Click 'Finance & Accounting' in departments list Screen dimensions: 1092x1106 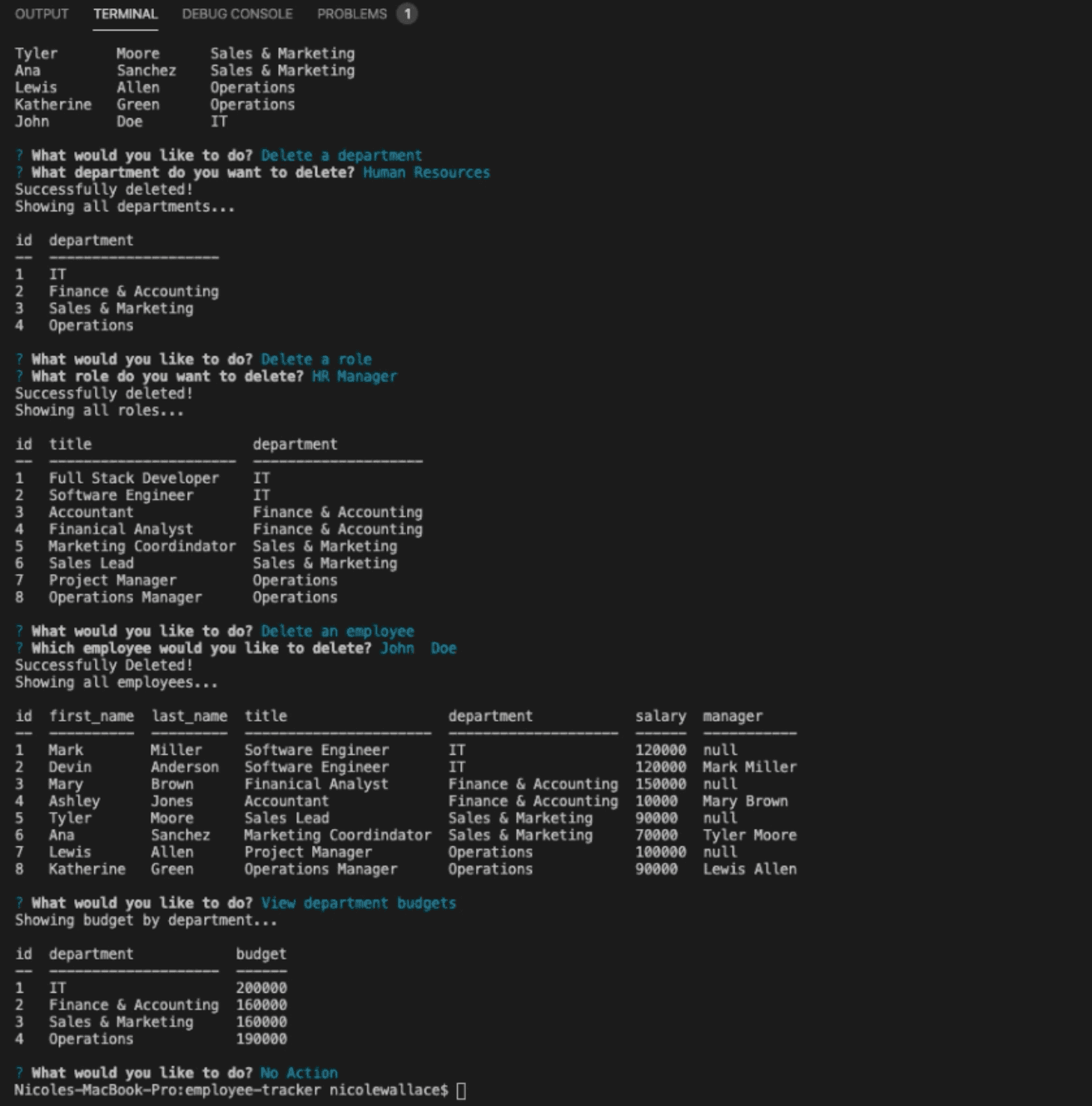[x=134, y=292]
